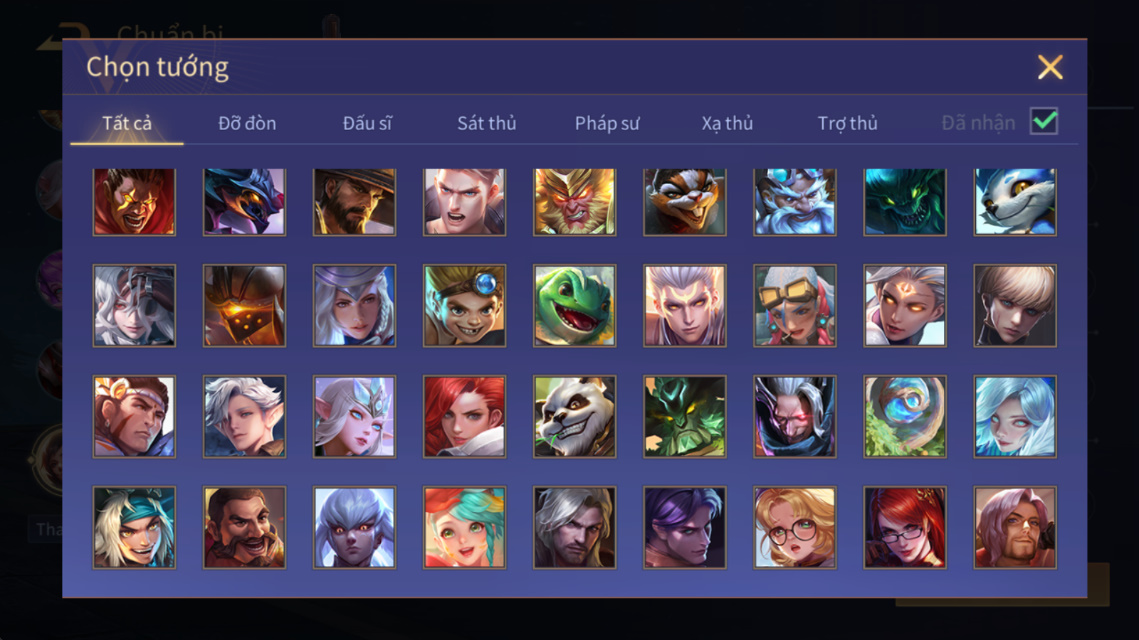Image resolution: width=1139 pixels, height=640 pixels.
Task: Select the teal-haired girl with red hat
Action: pos(464,527)
